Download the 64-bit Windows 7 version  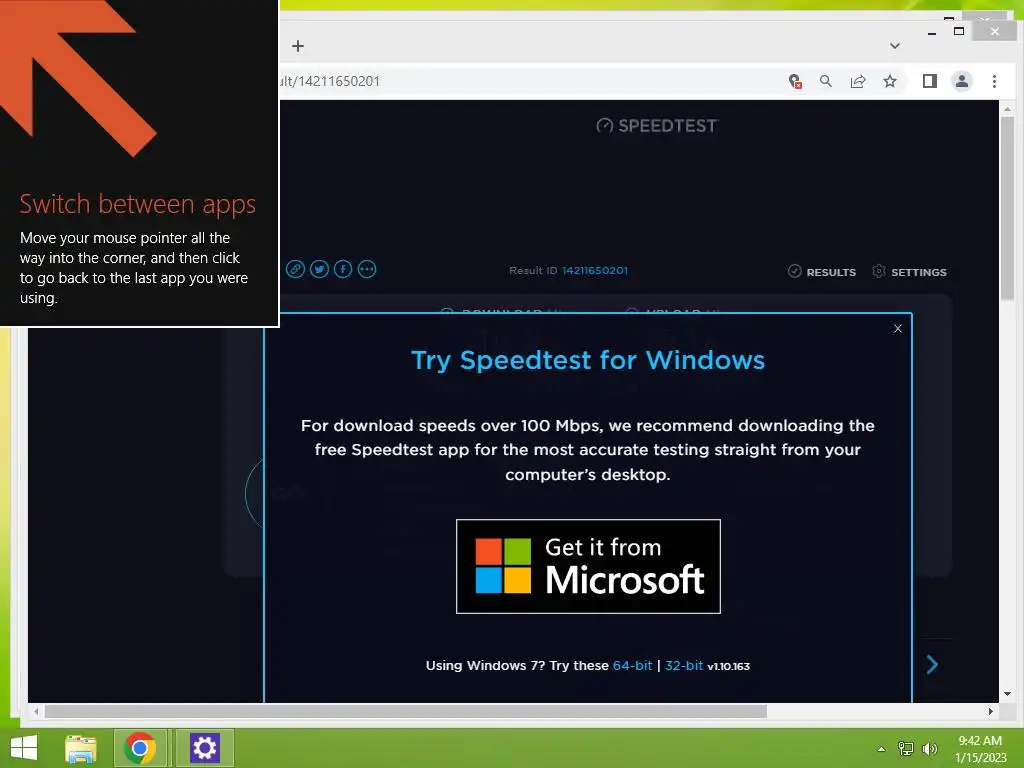[x=632, y=665]
